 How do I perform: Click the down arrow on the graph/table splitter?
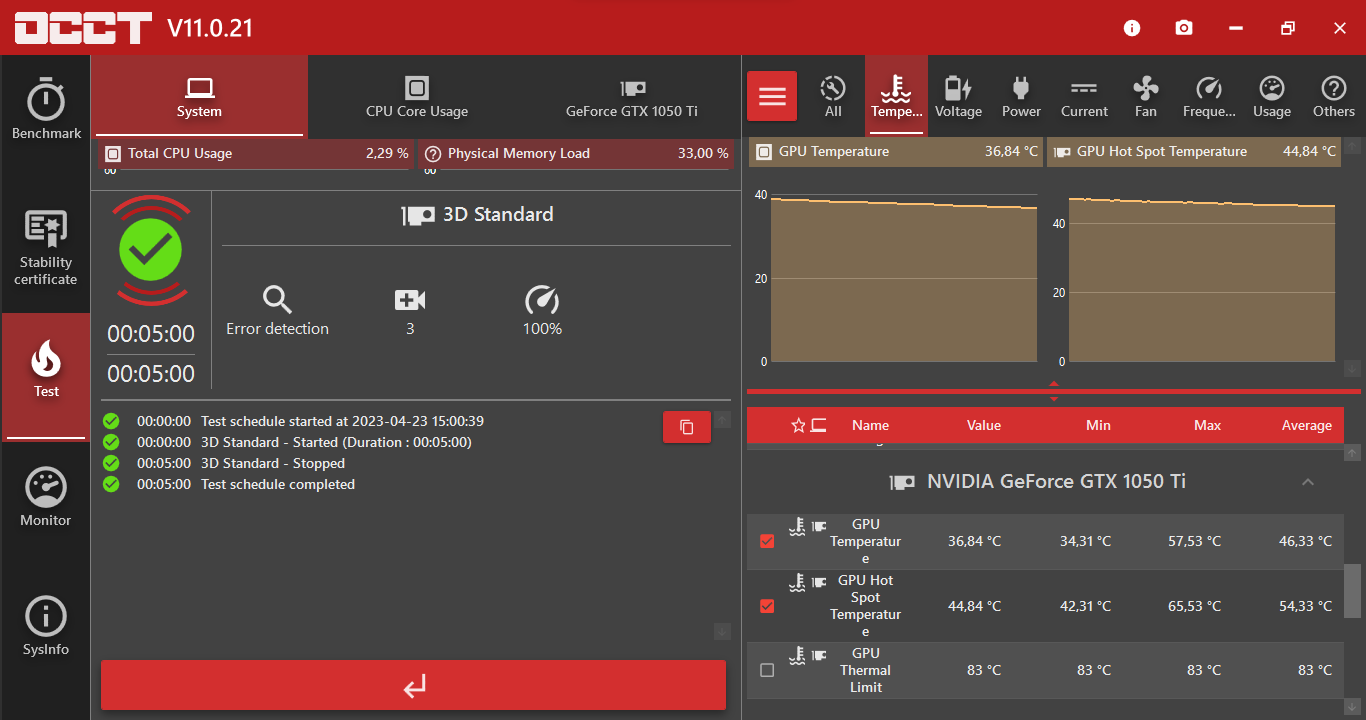[x=1054, y=398]
